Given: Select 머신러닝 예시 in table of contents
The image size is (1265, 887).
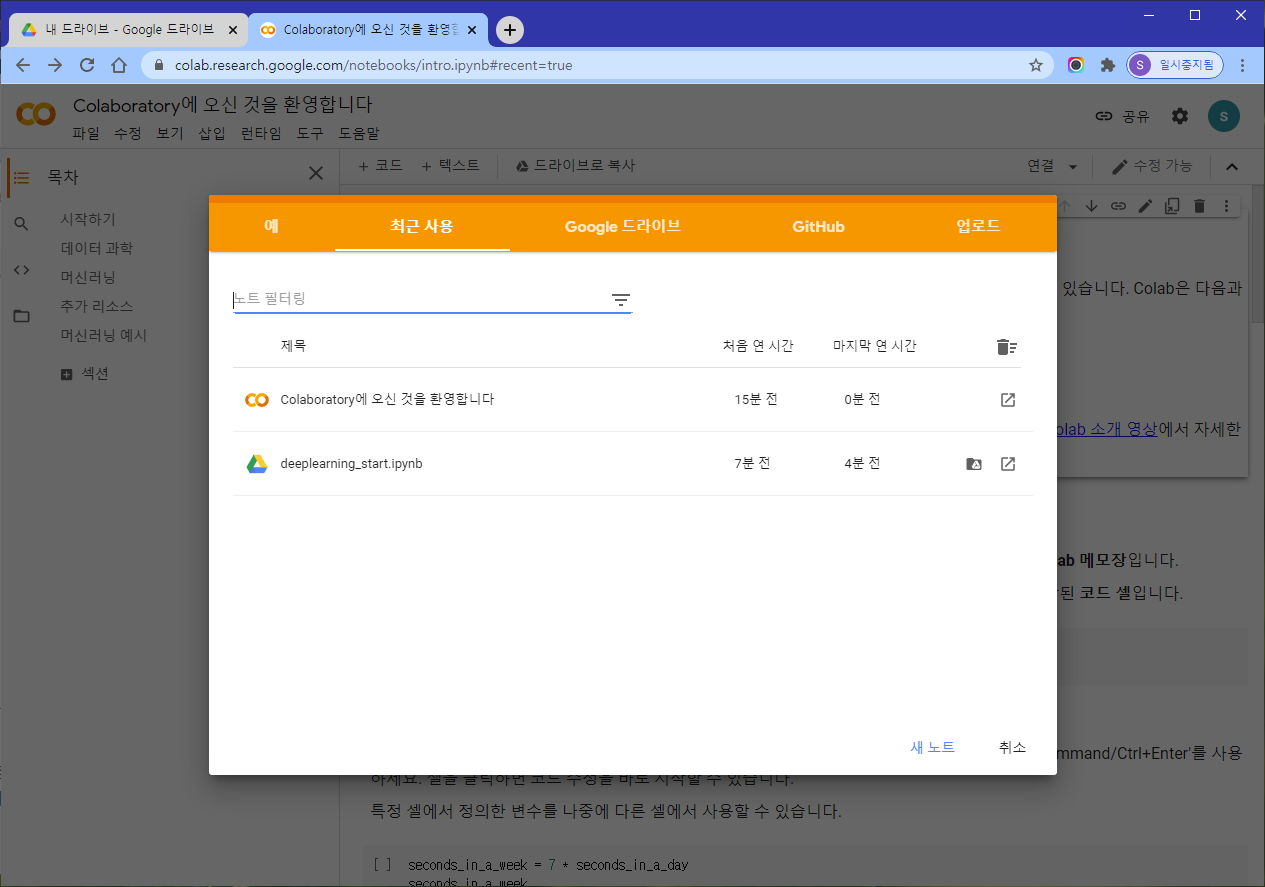Looking at the screenshot, I should (x=103, y=335).
